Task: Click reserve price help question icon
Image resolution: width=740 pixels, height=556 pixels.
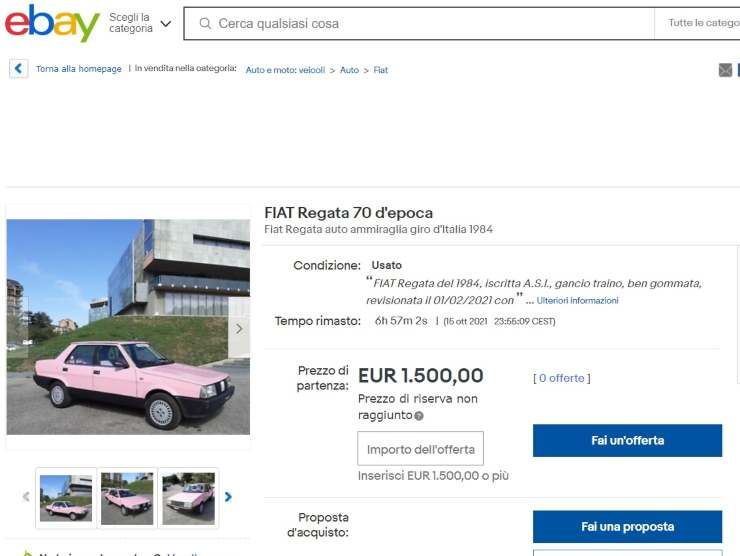Action: coord(419,416)
